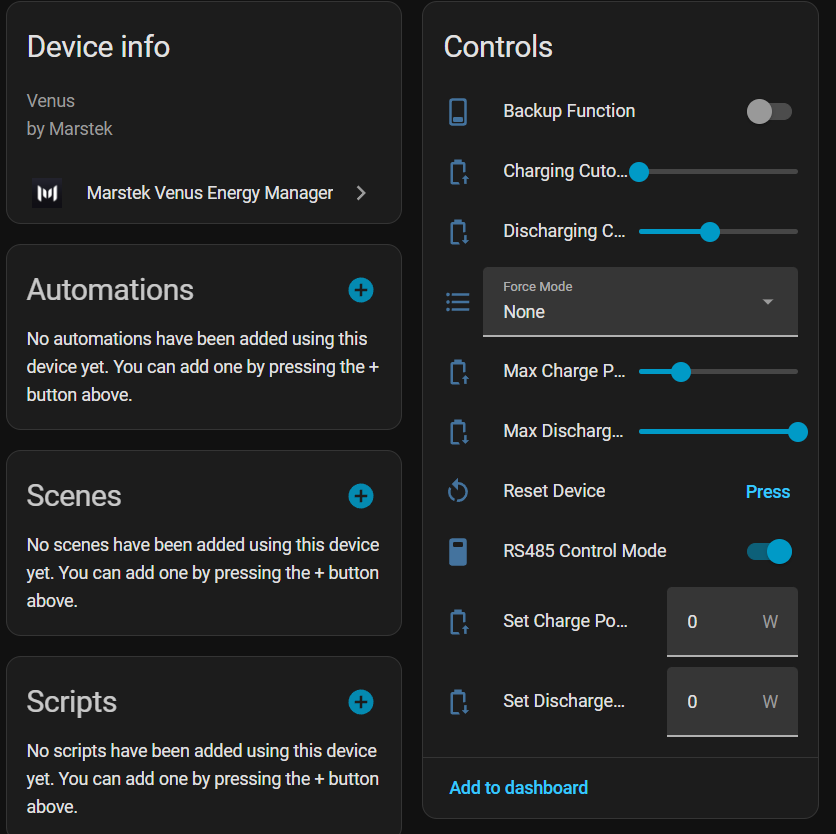Click the Discharging Cutoff slider handle
Screen dimensions: 836x834
point(710,232)
